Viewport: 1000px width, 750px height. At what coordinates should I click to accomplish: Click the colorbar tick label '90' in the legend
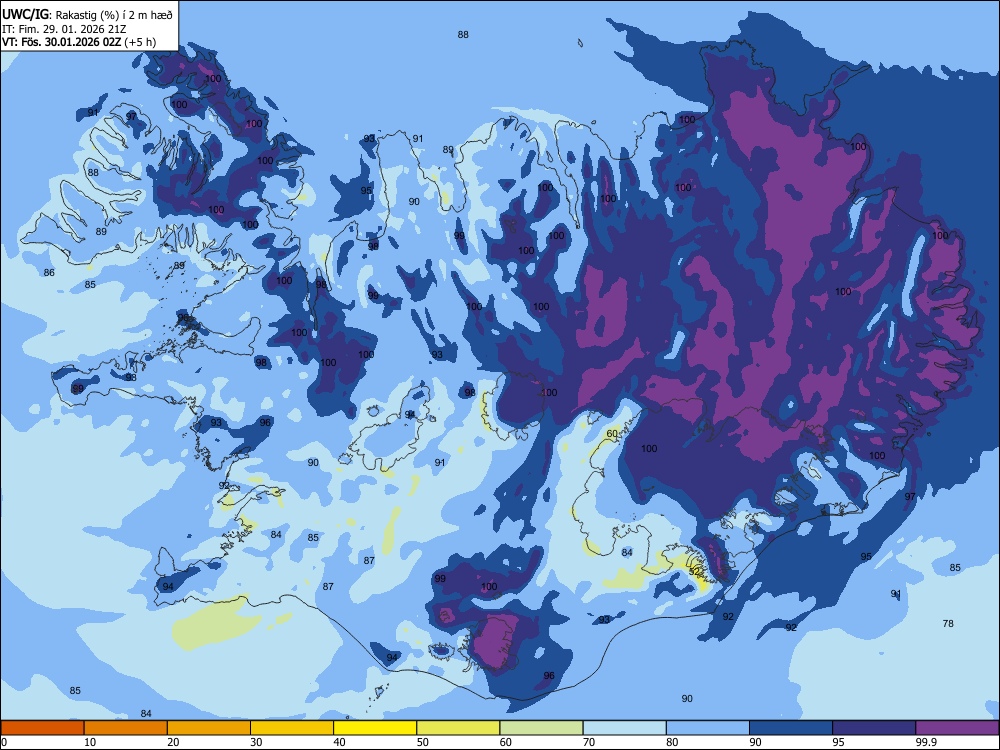pyautogui.click(x=756, y=742)
